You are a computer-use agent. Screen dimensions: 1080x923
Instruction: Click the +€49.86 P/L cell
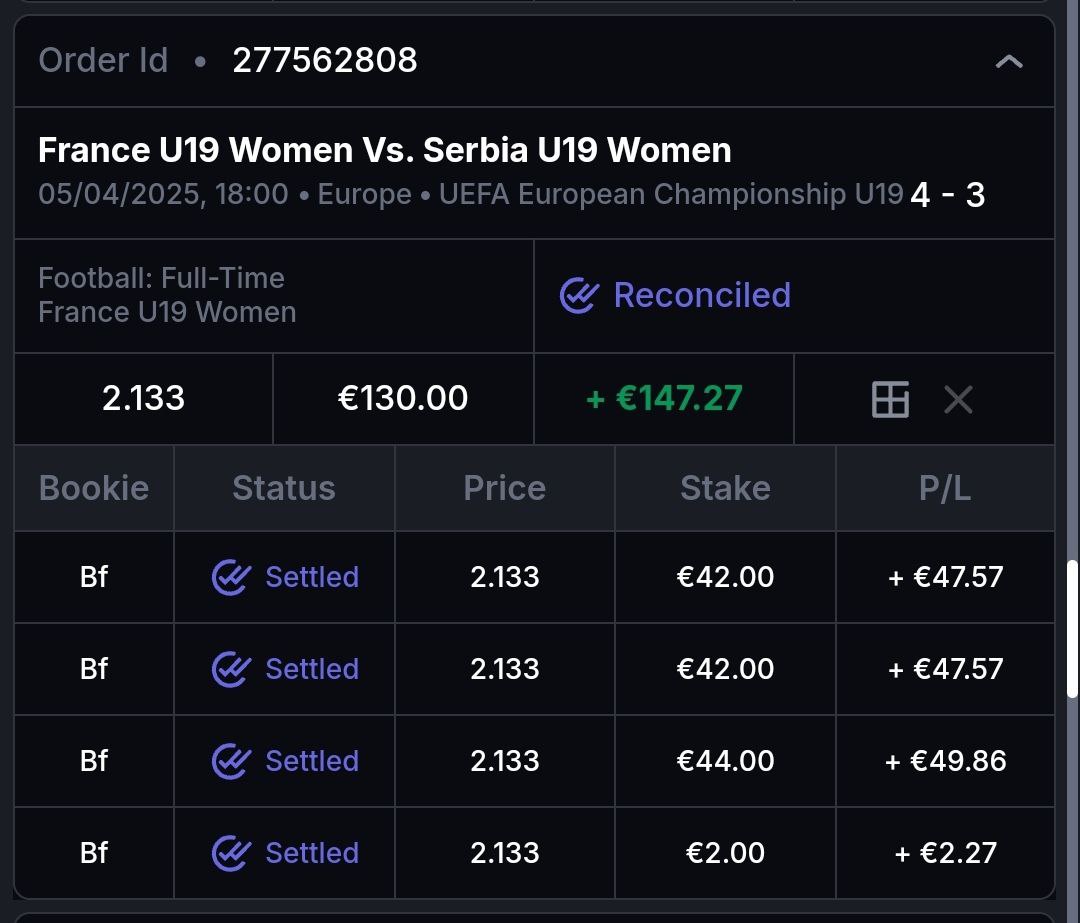(x=945, y=761)
